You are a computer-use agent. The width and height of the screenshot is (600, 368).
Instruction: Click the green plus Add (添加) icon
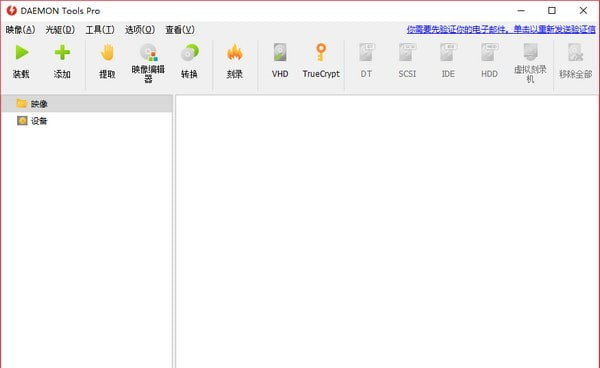pyautogui.click(x=62, y=53)
